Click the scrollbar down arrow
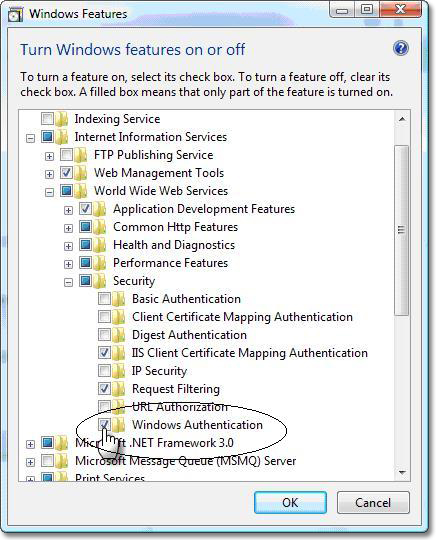The width and height of the screenshot is (436, 540). point(402,472)
